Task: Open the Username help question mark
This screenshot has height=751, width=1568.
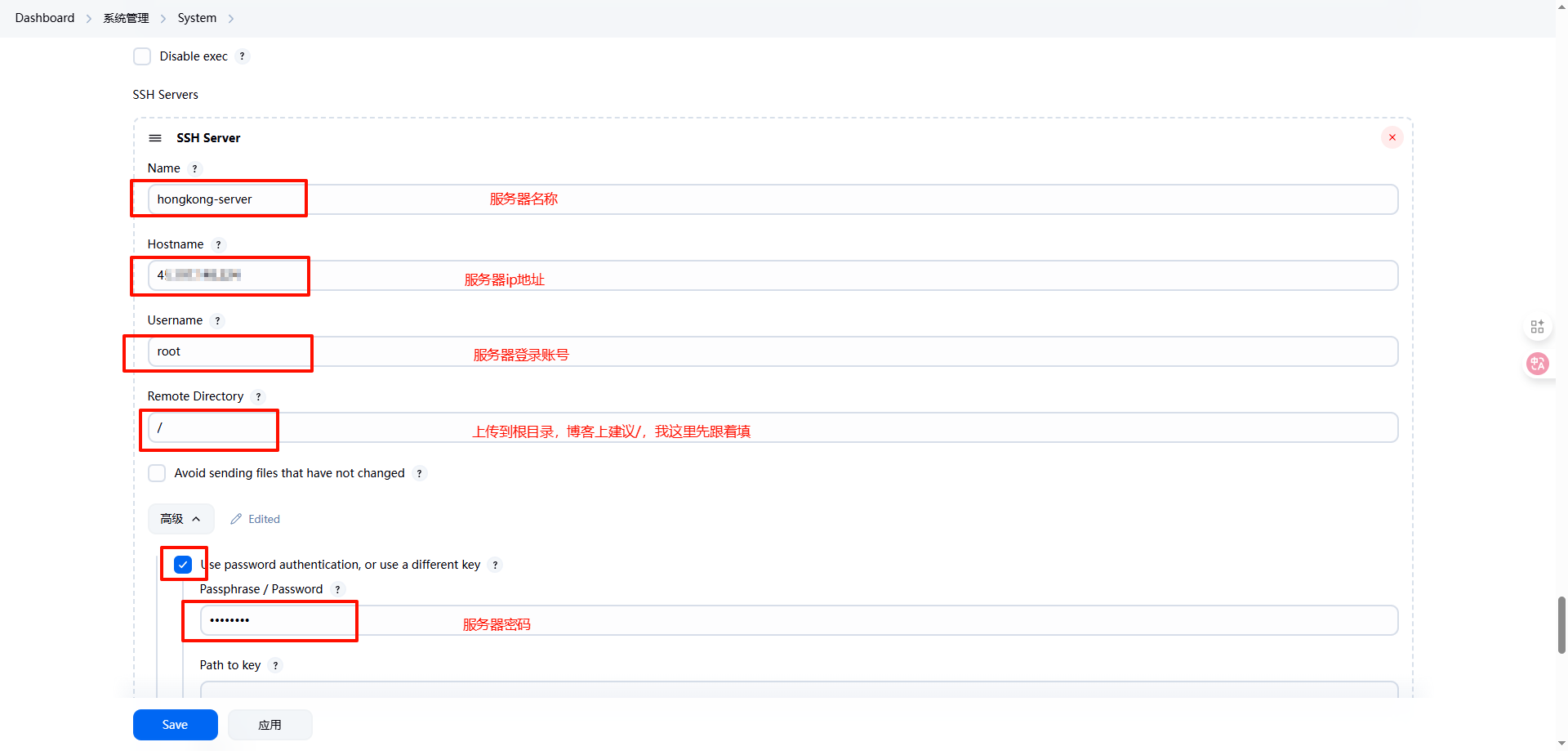Action: pyautogui.click(x=217, y=320)
